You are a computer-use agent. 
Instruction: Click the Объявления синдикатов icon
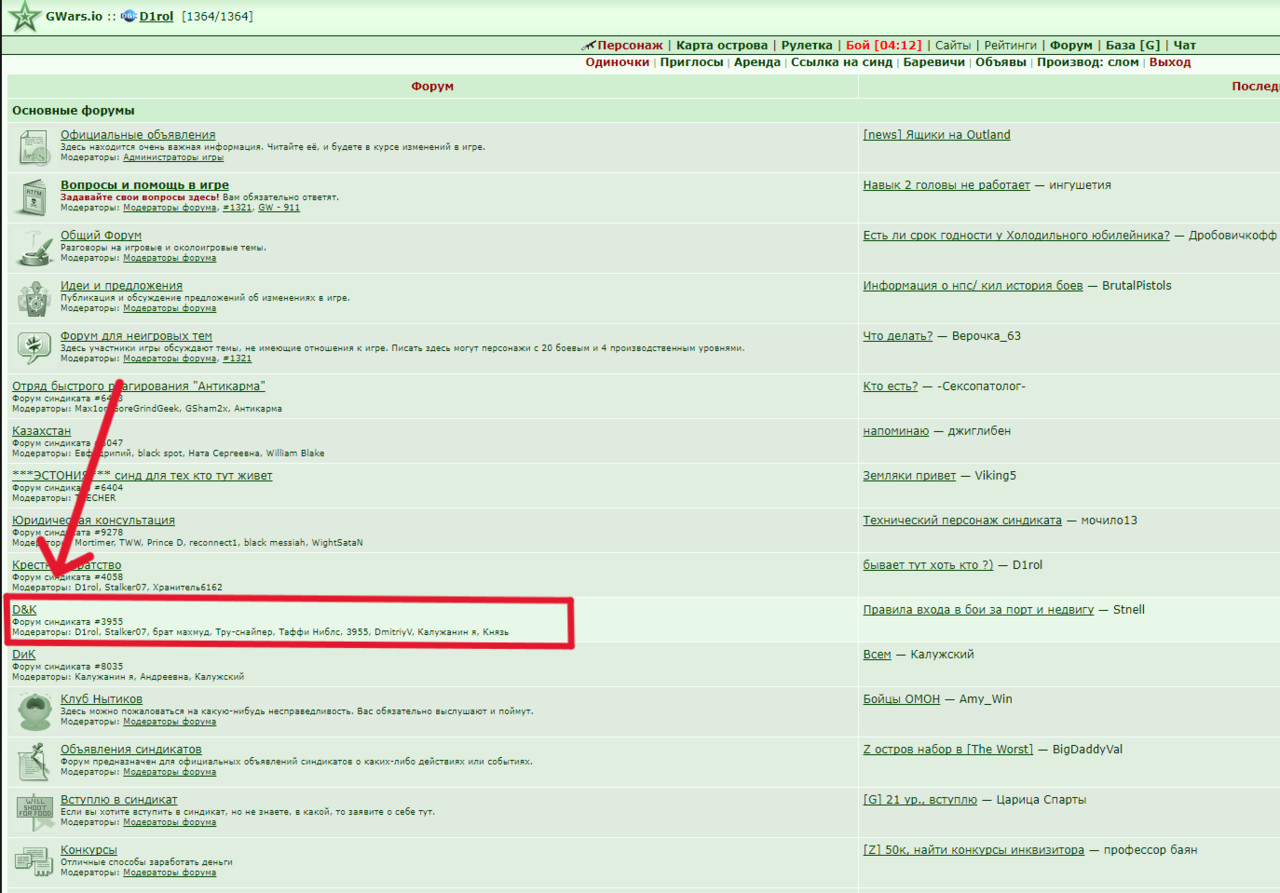(34, 761)
